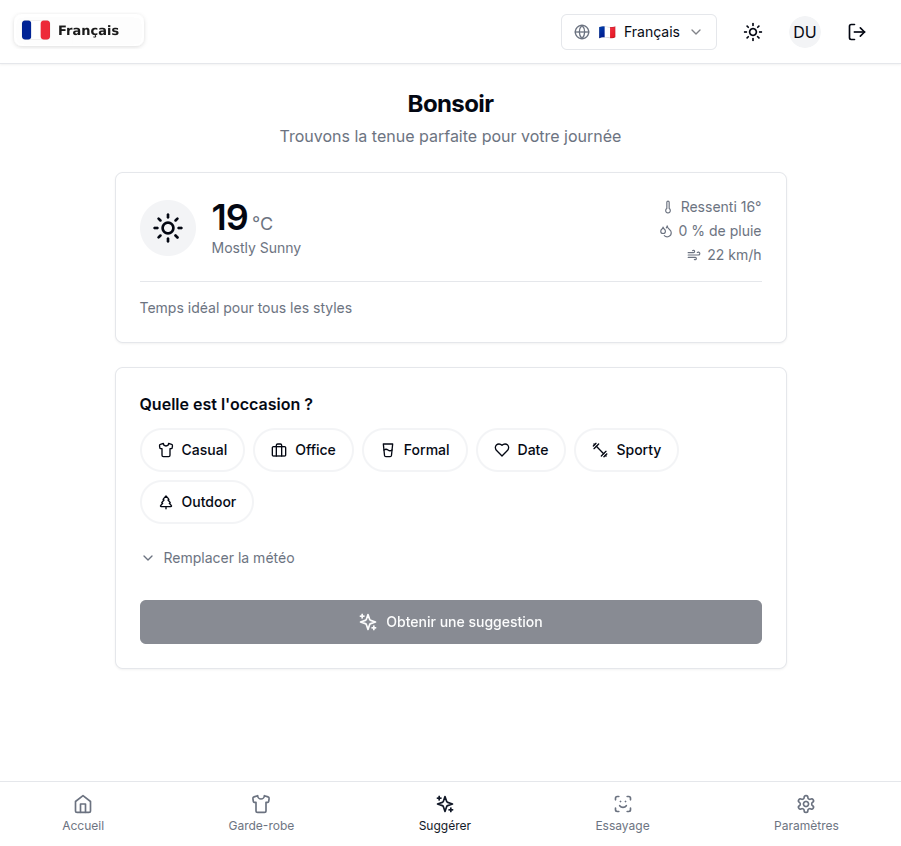Open Paramètres gear icon

tap(806, 804)
